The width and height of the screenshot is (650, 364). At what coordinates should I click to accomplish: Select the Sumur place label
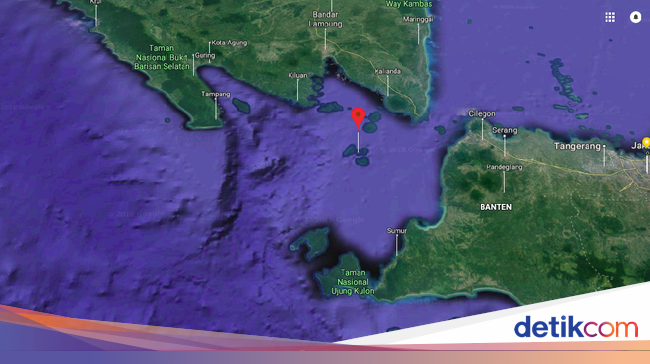pos(397,231)
